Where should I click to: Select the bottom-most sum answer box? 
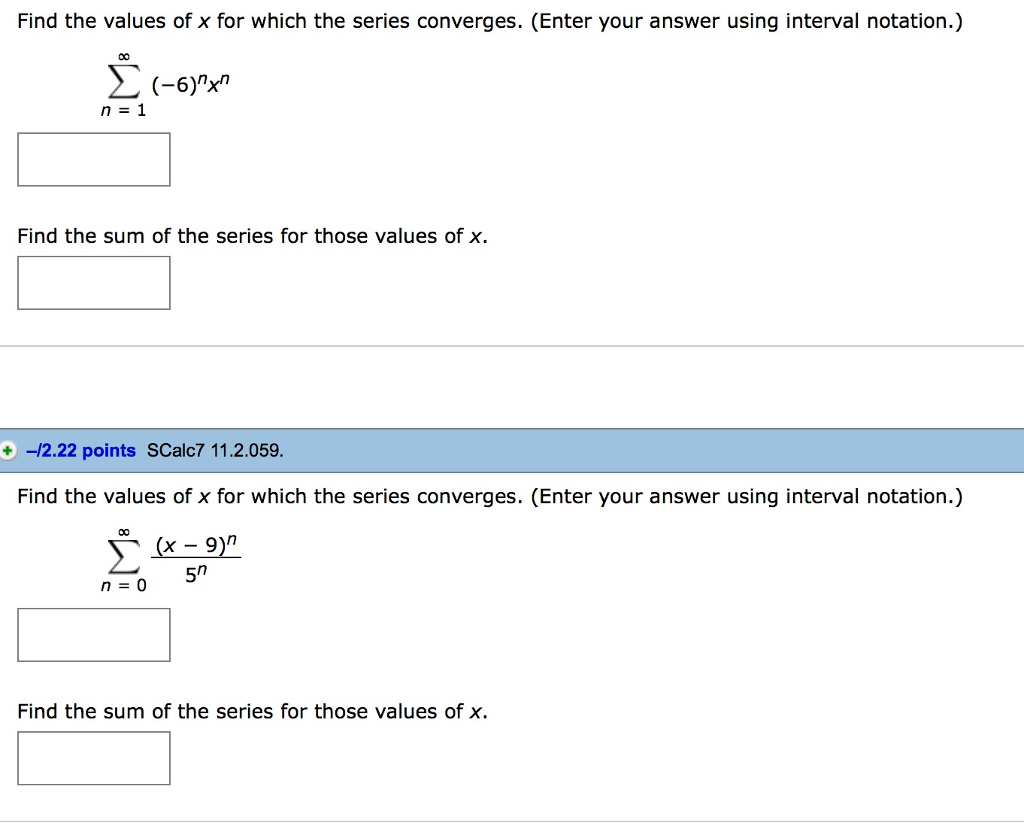[x=94, y=758]
